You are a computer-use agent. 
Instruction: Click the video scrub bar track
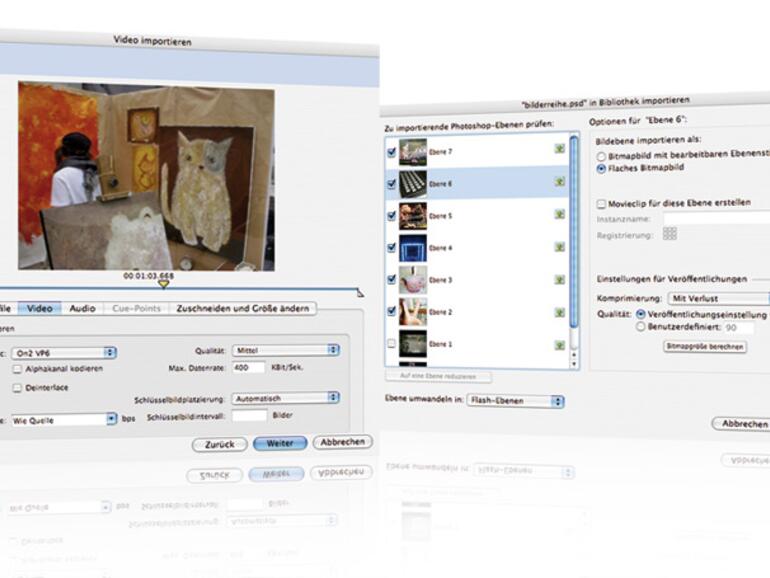coord(179,289)
